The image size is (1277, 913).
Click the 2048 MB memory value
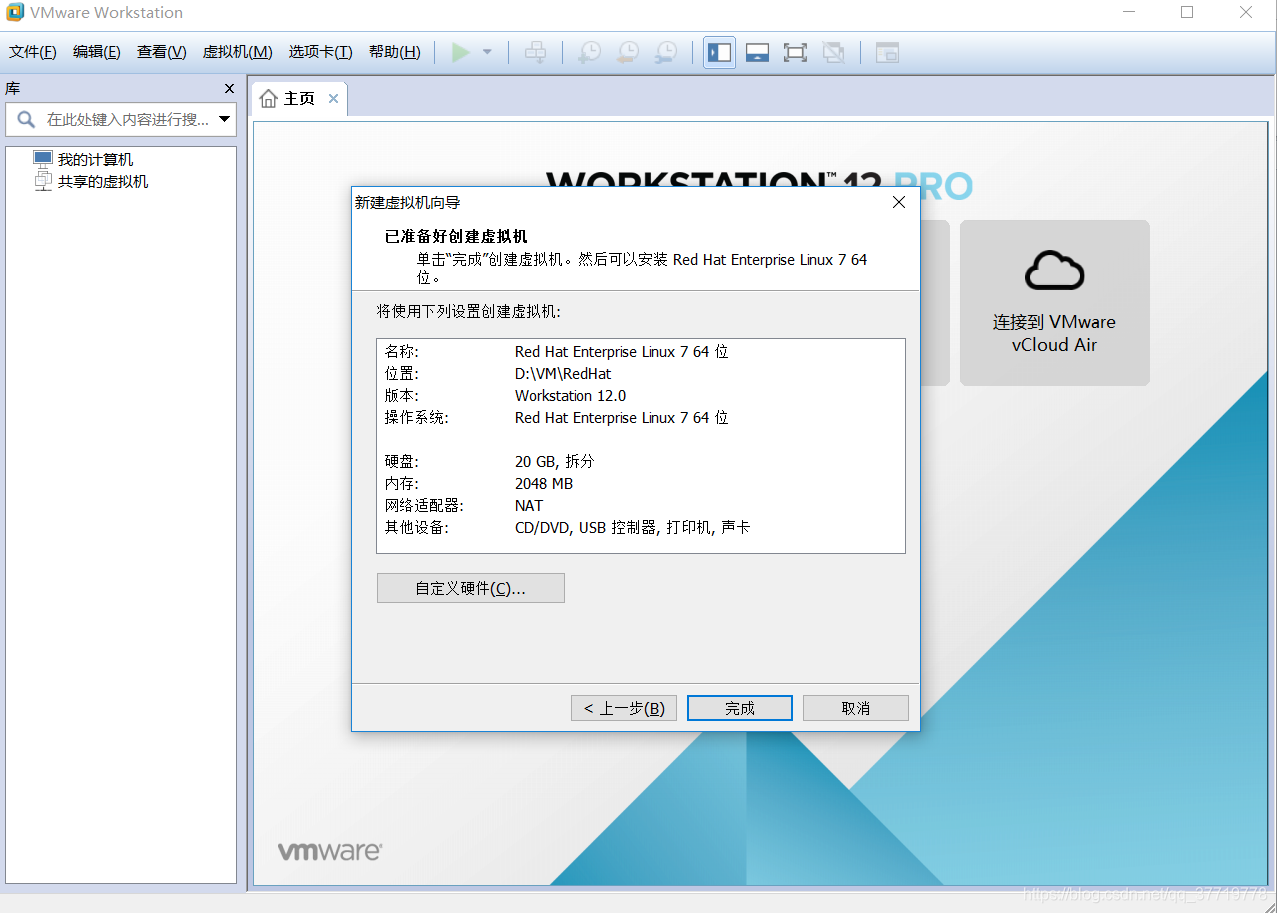point(544,483)
